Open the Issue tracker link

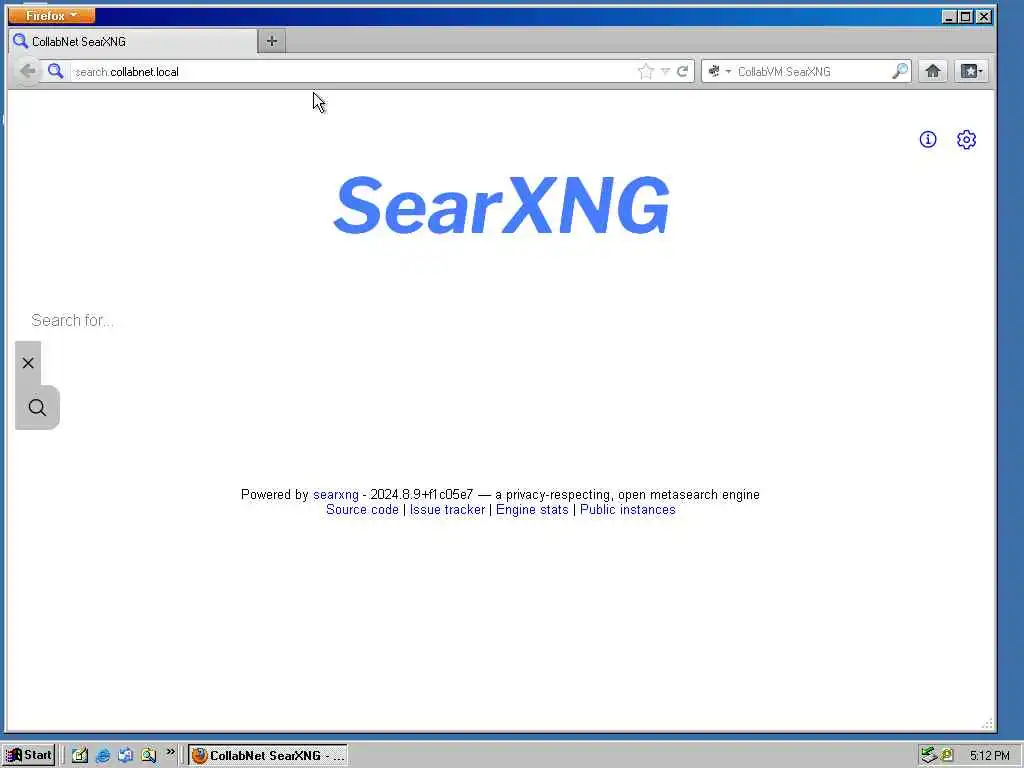(447, 509)
